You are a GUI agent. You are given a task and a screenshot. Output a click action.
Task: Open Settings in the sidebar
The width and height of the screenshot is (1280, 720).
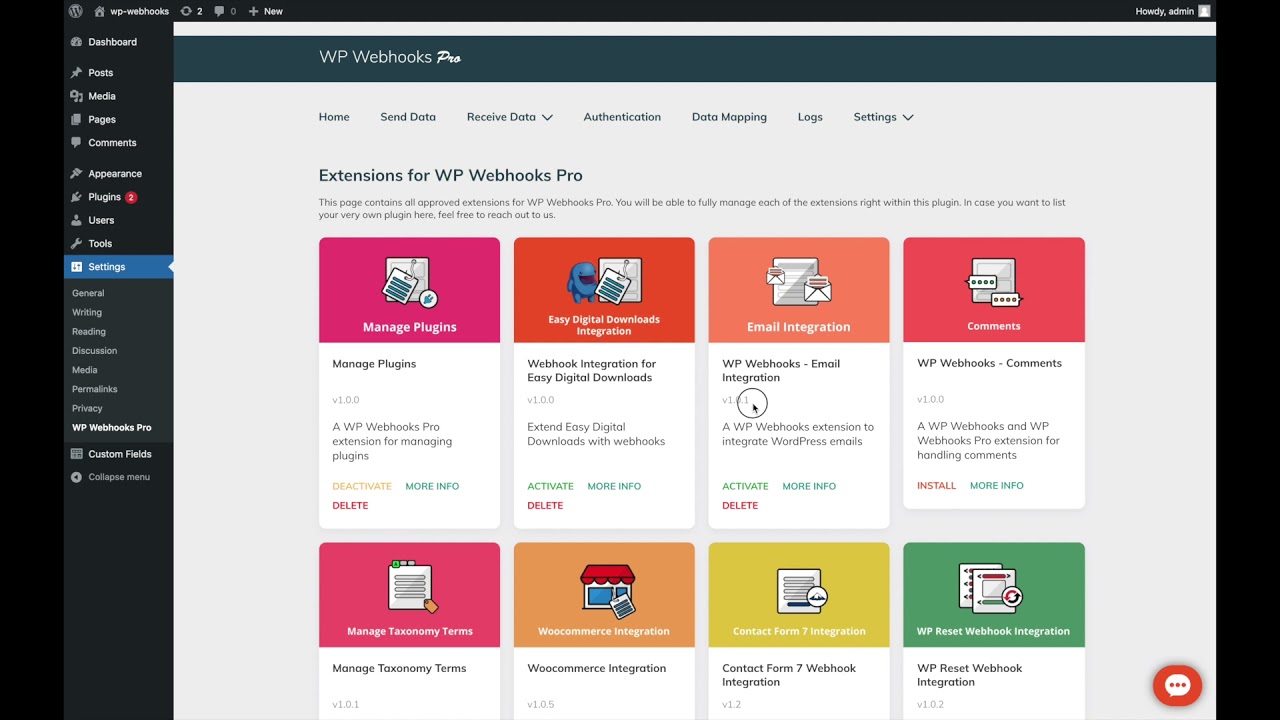coord(118,267)
